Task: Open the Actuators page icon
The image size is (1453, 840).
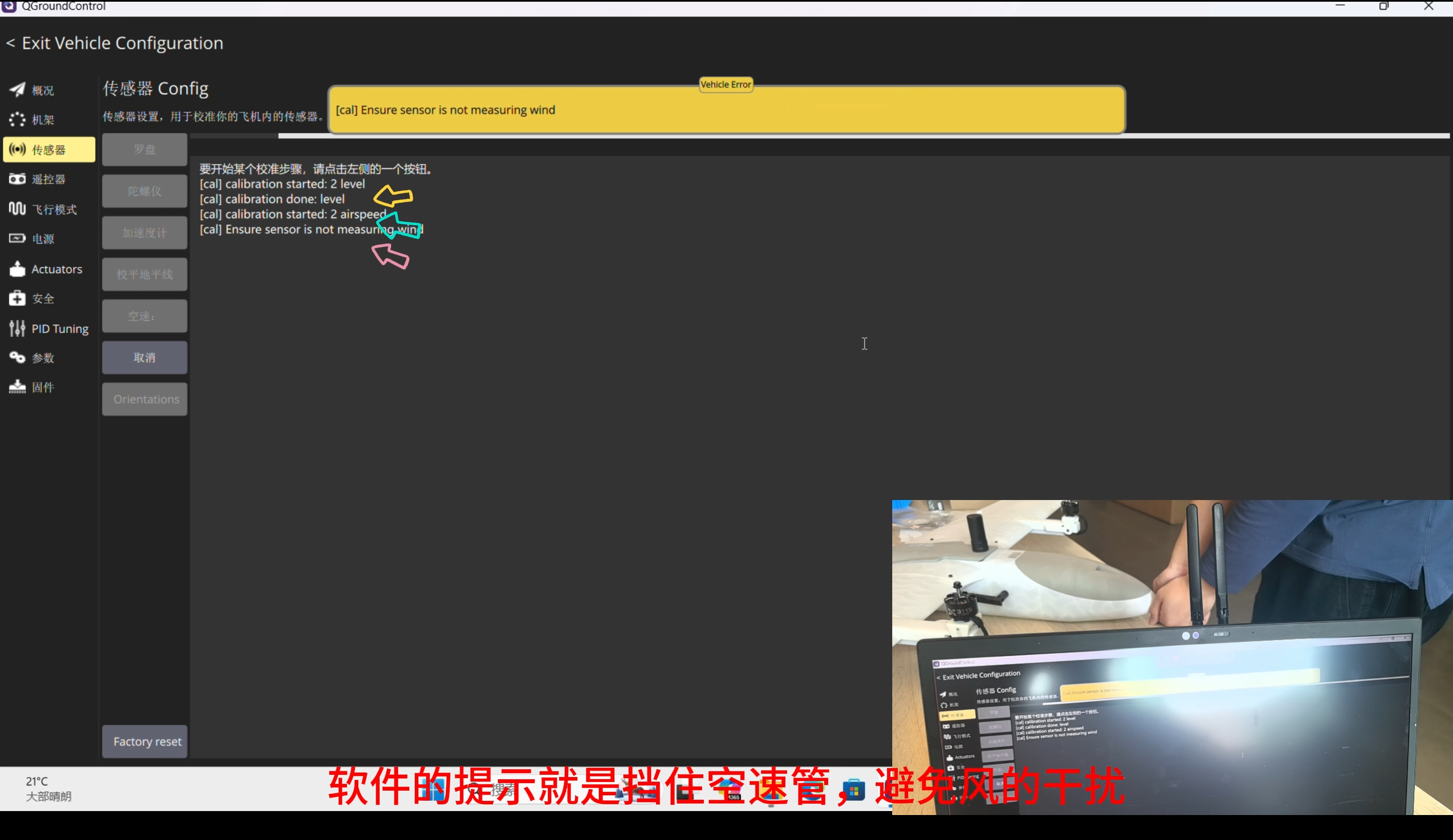Action: tap(17, 268)
